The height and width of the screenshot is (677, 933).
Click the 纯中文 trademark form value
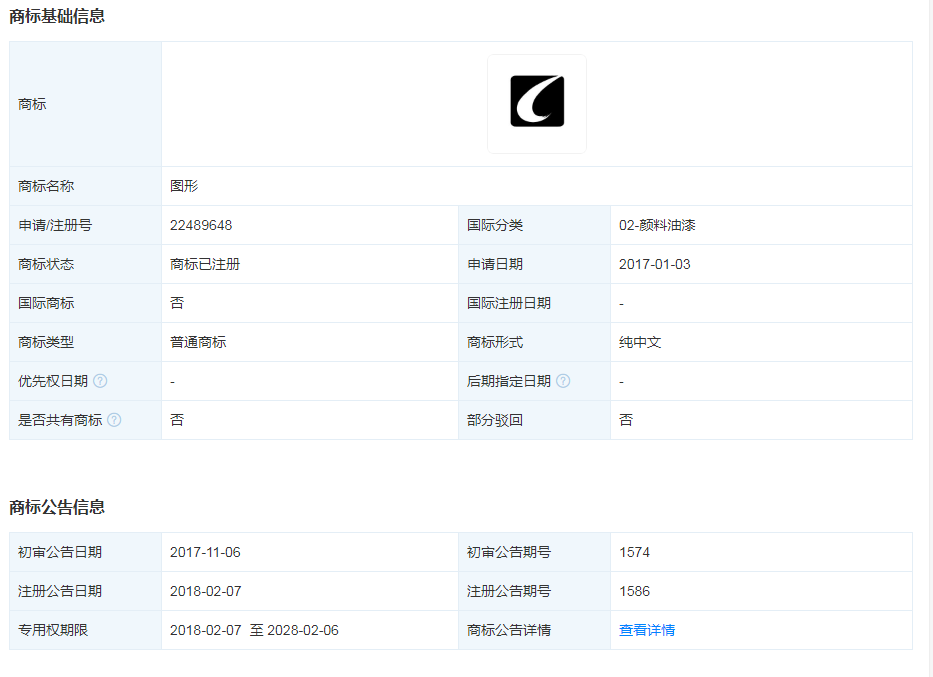pos(640,342)
